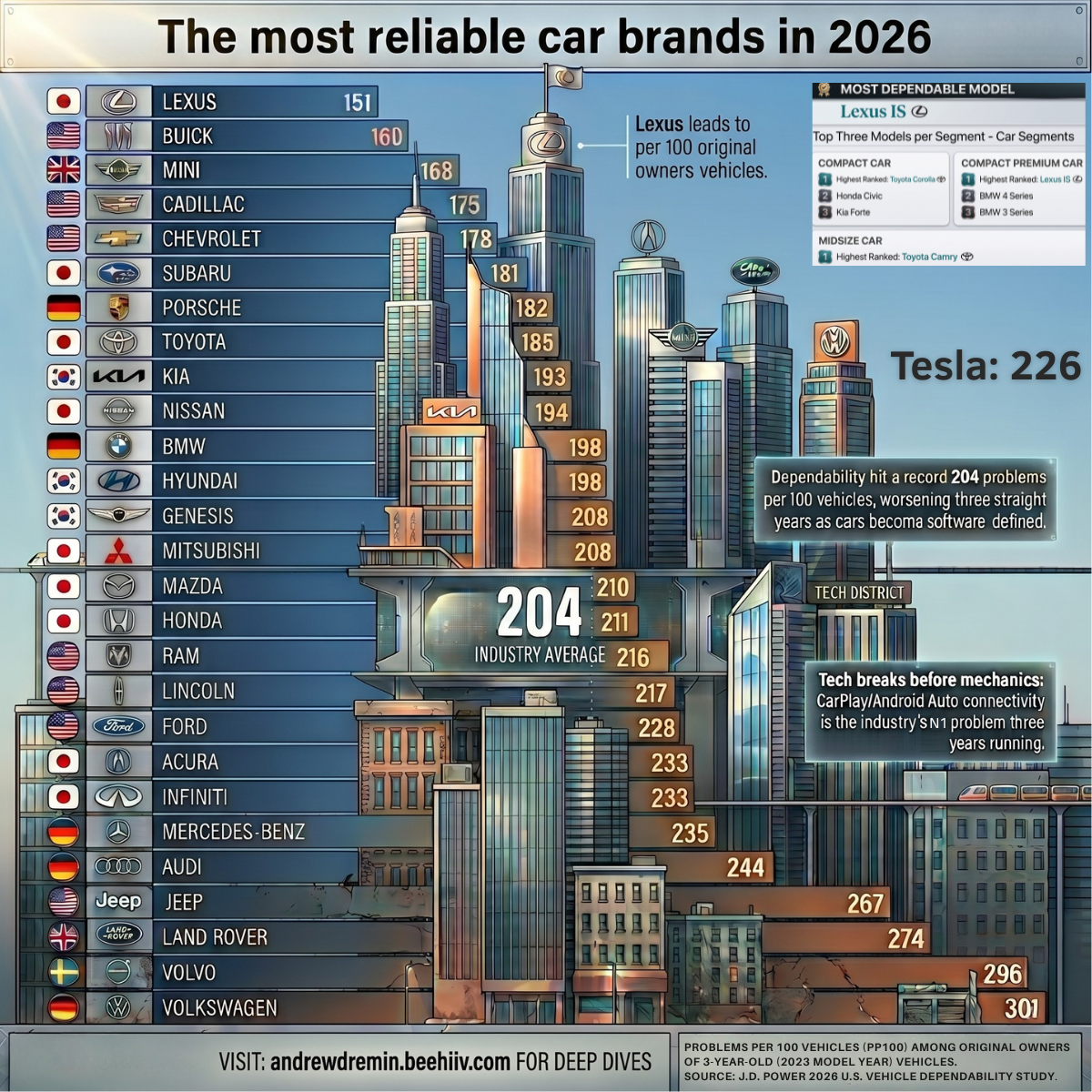This screenshot has width=1092, height=1092.
Task: Click the winged Mini emblem on the skyscraper
Action: tap(682, 339)
